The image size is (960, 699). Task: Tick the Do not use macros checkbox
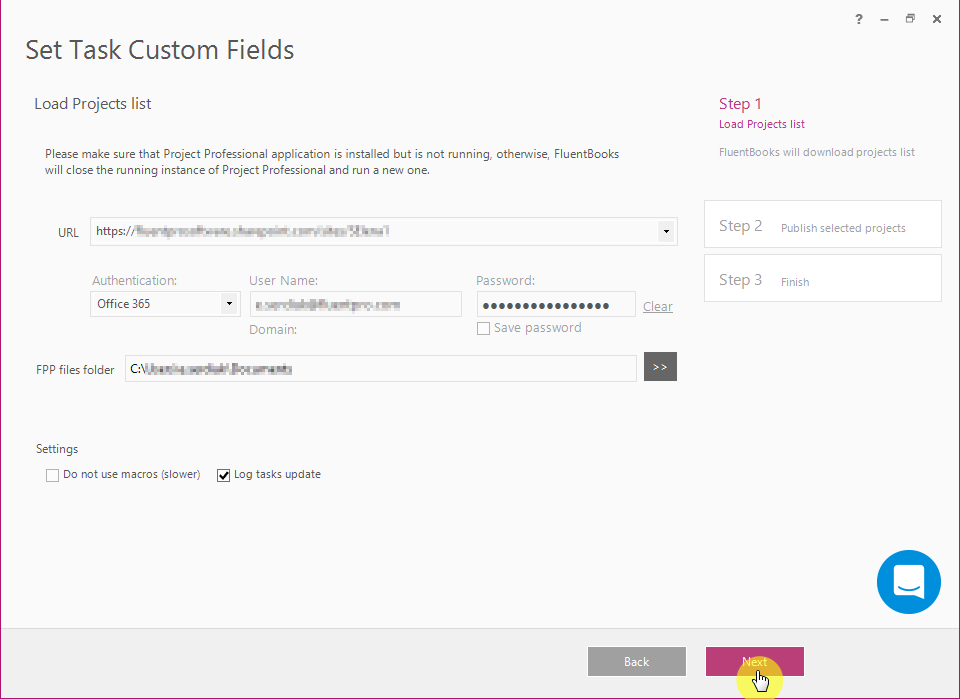coord(53,476)
